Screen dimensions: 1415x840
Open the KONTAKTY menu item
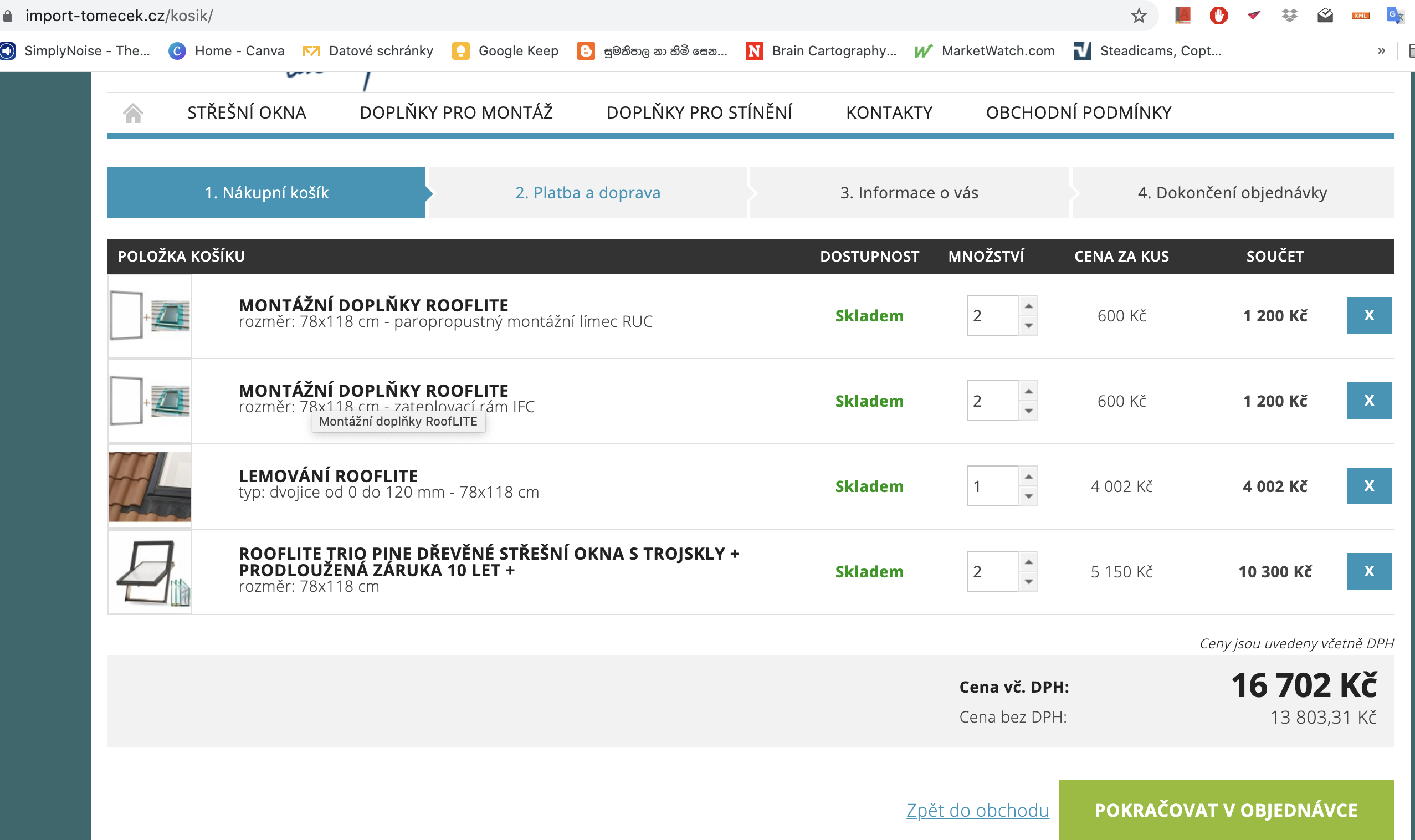coord(889,112)
